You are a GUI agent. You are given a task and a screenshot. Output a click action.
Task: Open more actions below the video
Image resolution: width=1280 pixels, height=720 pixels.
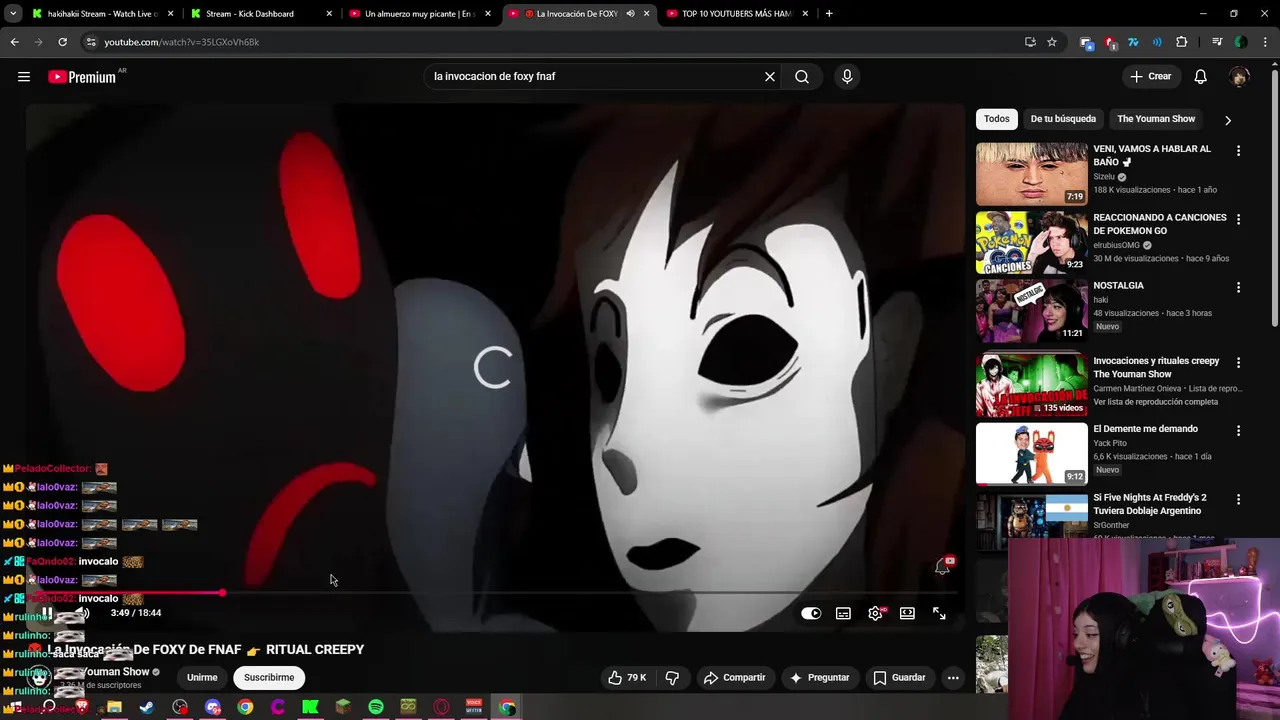pos(953,677)
